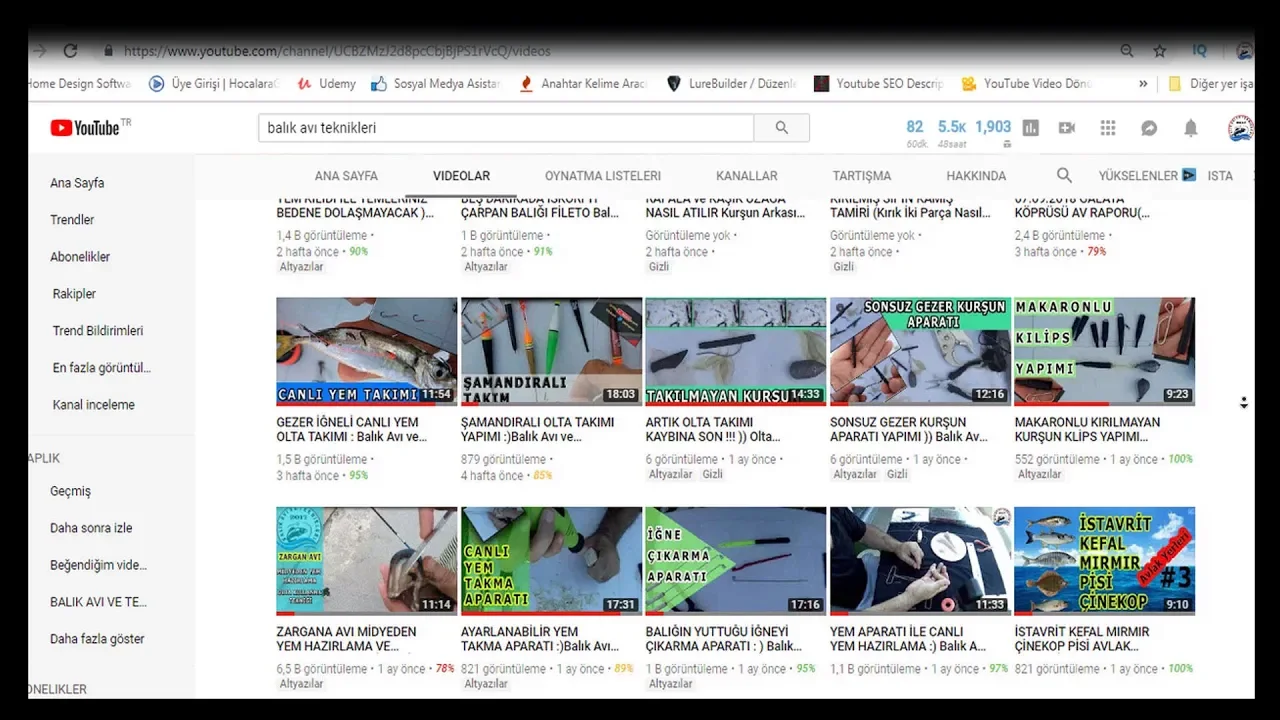This screenshot has width=1280, height=720.
Task: Bookmark this page with star icon
Action: coord(1160,50)
